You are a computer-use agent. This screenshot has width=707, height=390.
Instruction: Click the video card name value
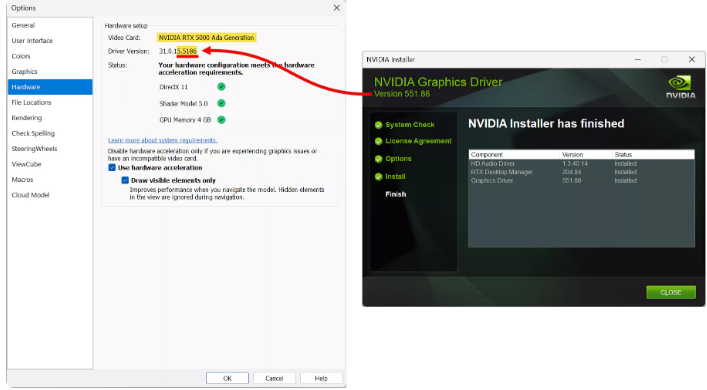[206, 37]
